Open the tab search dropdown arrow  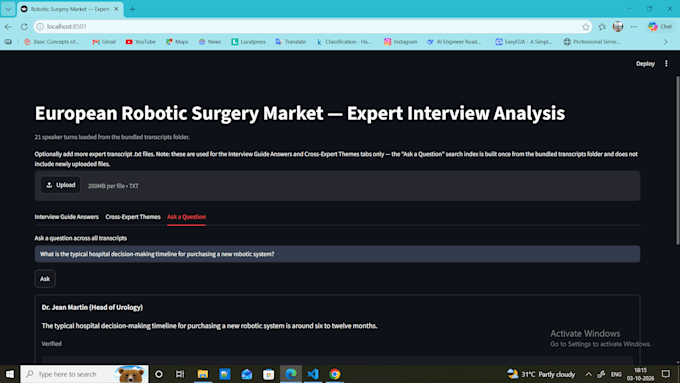8,9
